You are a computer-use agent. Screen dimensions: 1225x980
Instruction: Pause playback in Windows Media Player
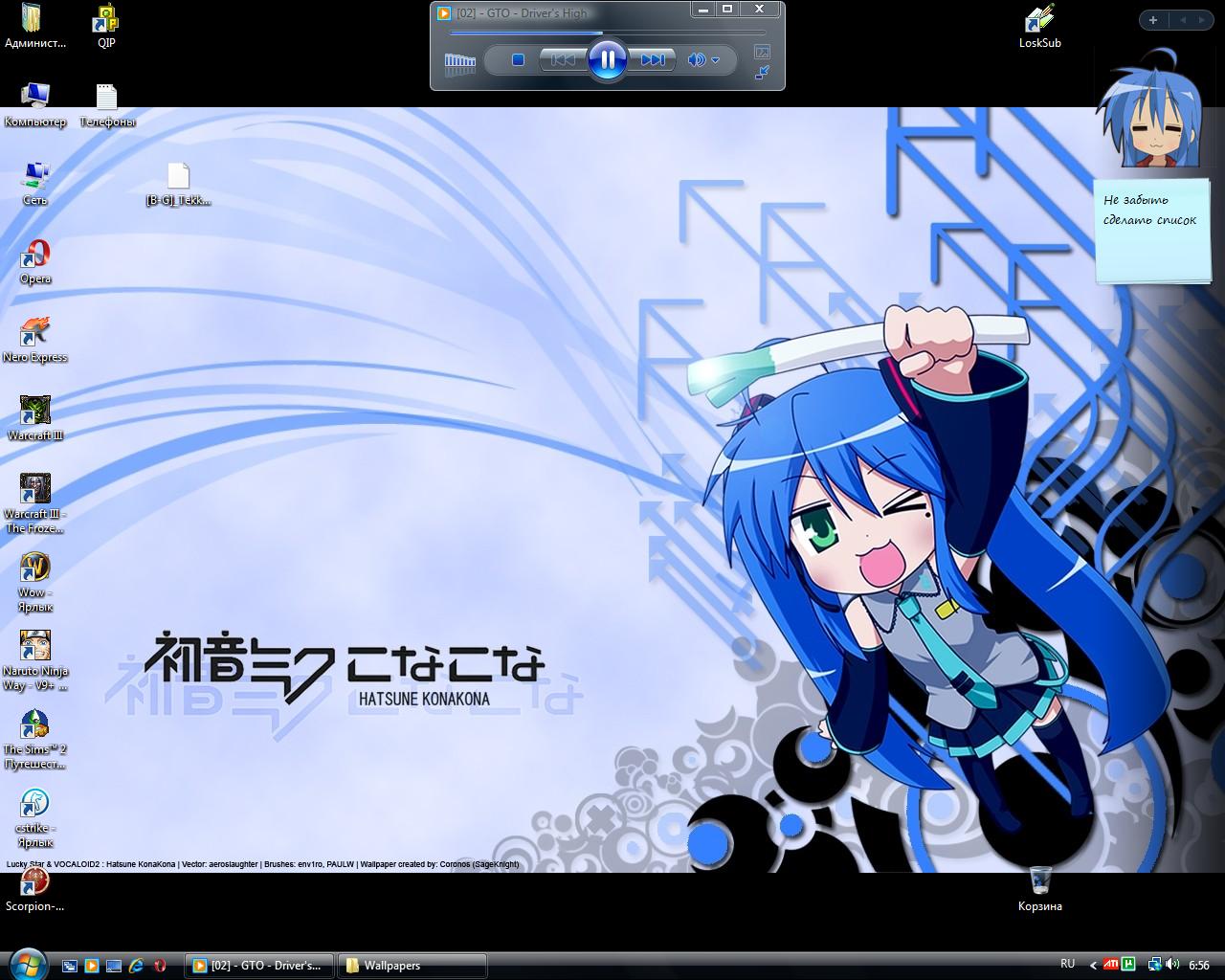tap(608, 59)
